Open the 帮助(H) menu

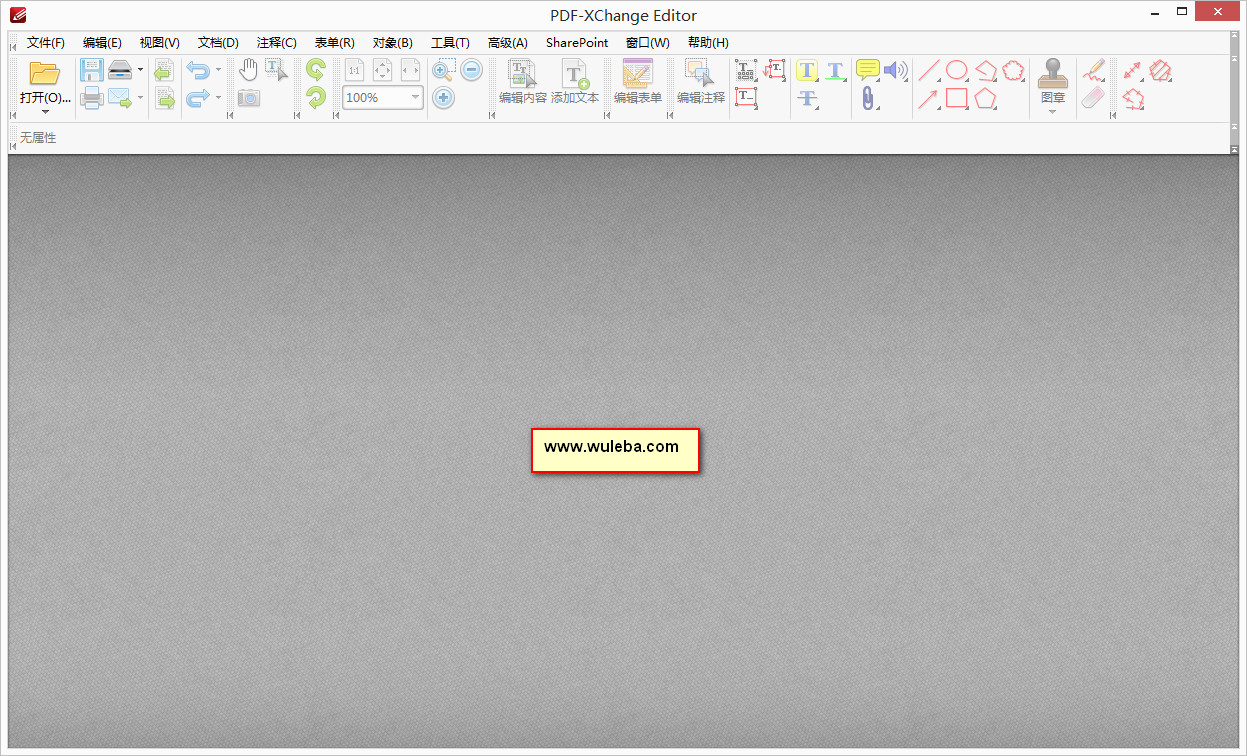point(708,43)
